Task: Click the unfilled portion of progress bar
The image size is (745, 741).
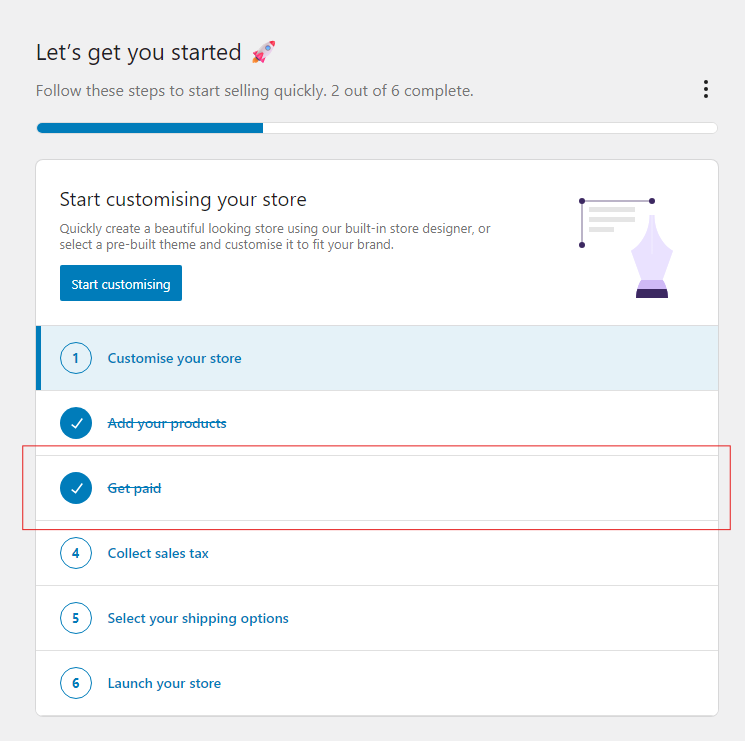Action: point(490,128)
